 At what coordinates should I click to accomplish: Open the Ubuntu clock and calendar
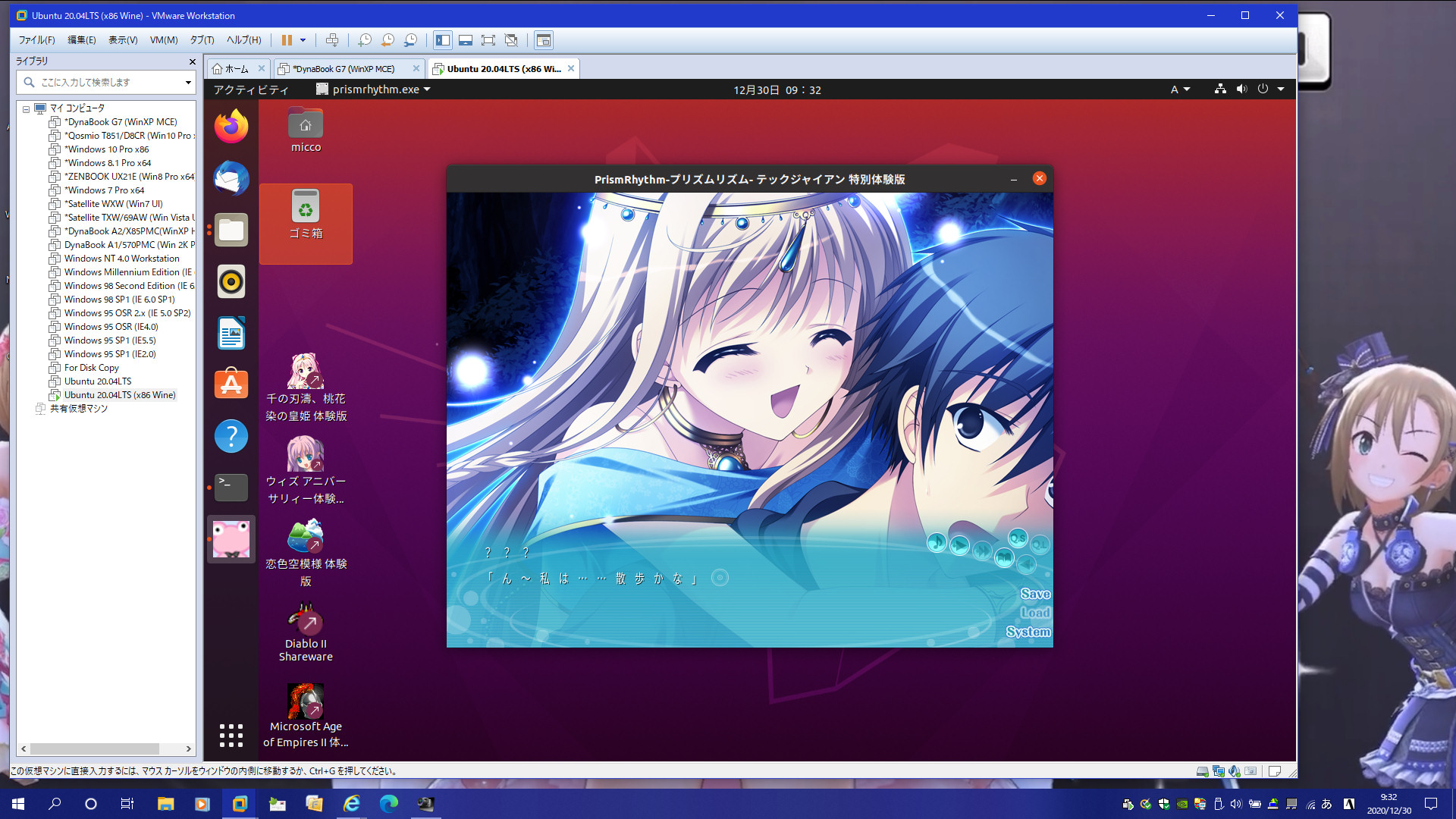[x=777, y=89]
